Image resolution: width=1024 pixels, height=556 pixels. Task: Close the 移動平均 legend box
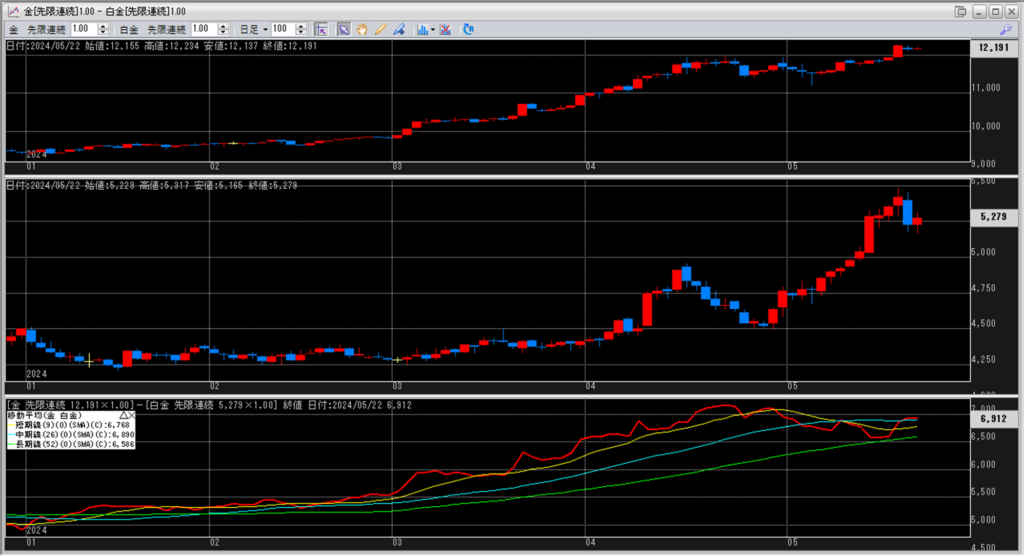[133, 414]
